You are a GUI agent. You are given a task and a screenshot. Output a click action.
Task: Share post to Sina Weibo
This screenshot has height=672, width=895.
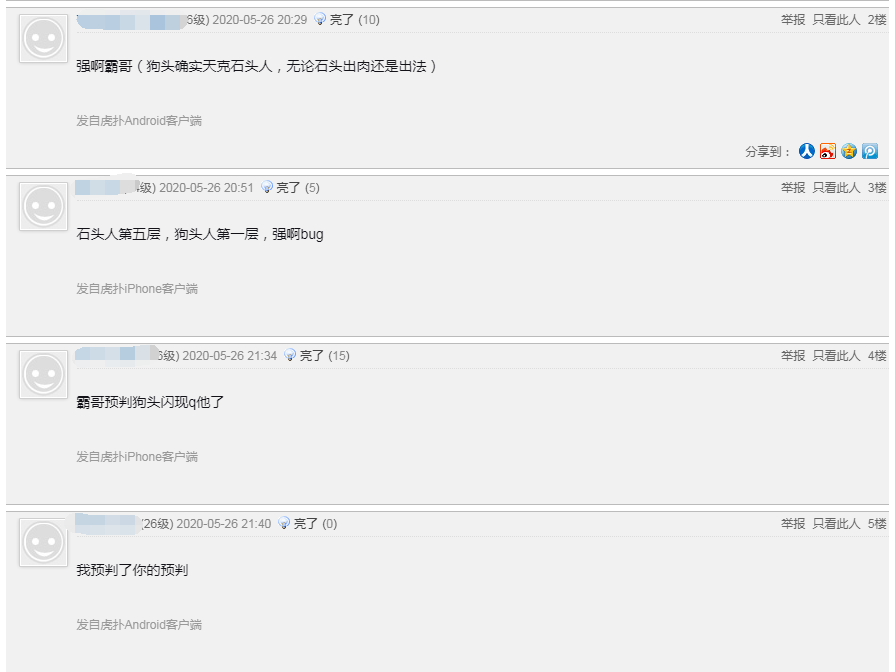(x=828, y=151)
